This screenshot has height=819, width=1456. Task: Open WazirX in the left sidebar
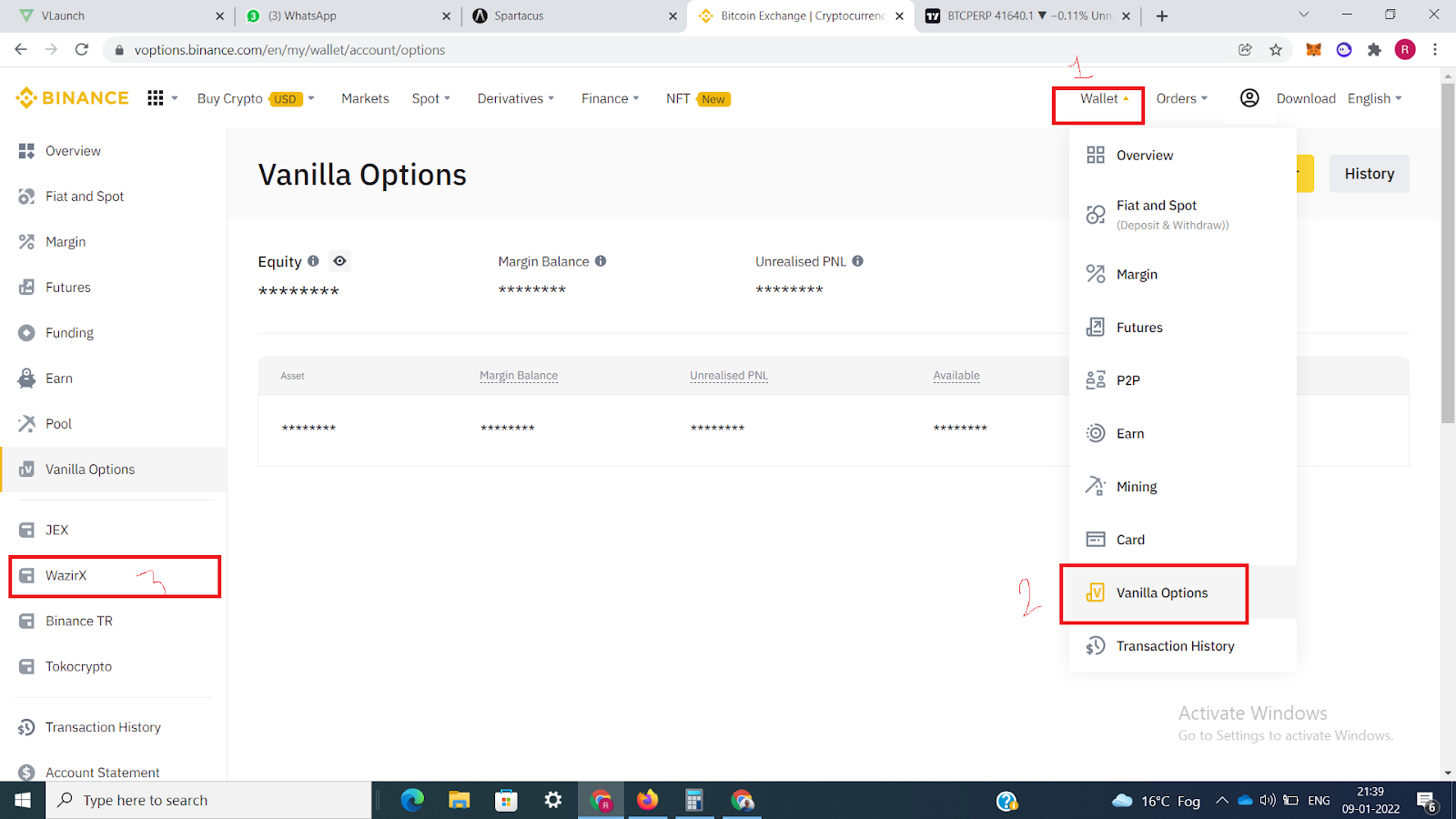pos(114,575)
